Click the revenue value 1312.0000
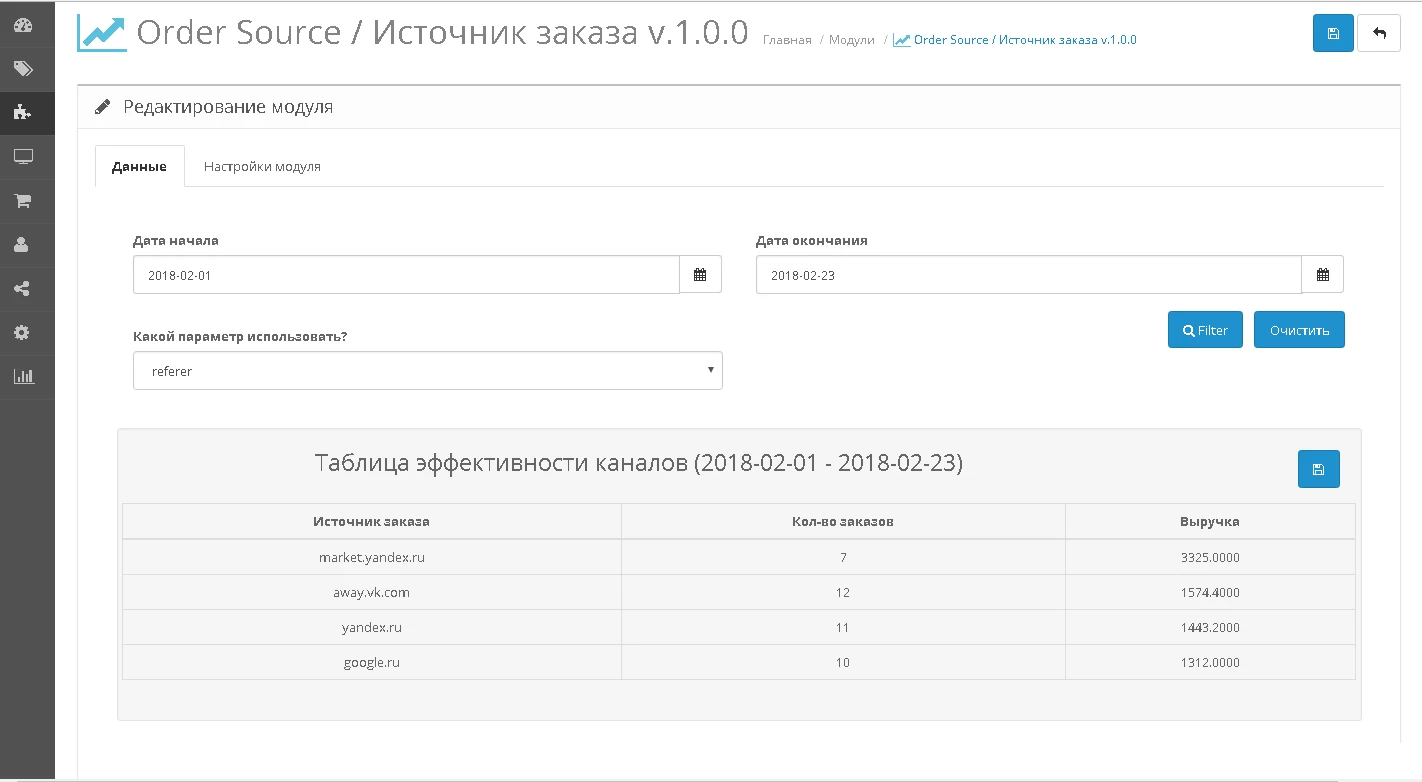The image size is (1422, 782). [1210, 662]
